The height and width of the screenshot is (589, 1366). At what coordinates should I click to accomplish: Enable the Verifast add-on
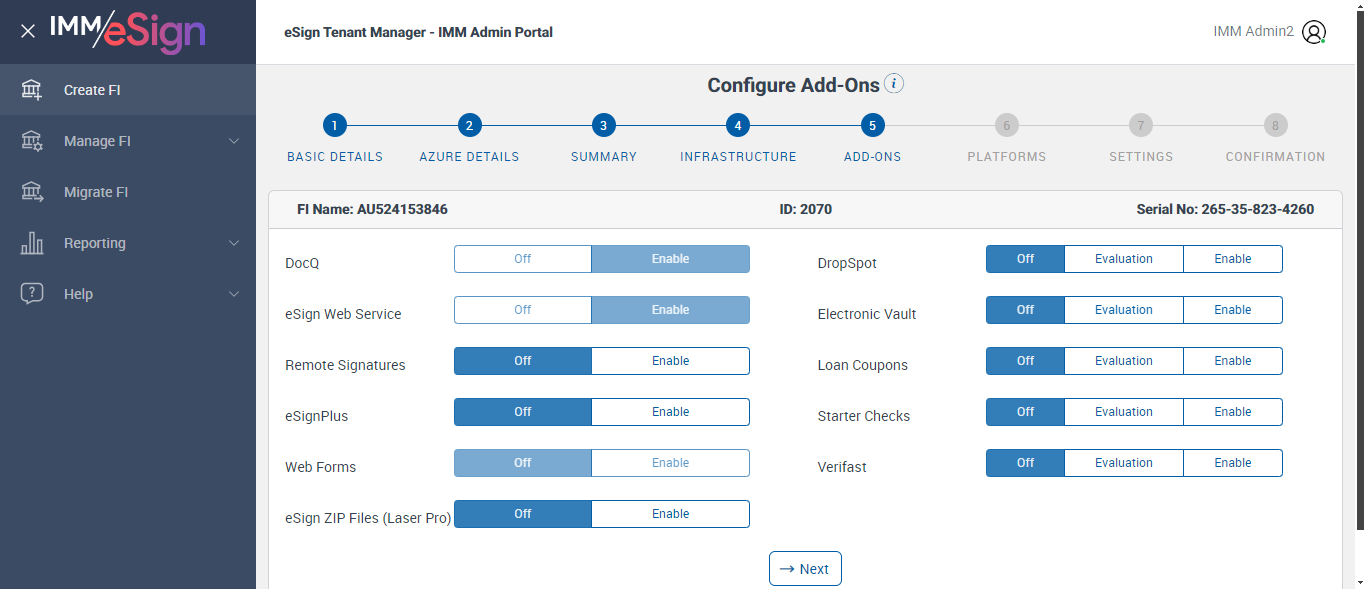(x=1232, y=463)
